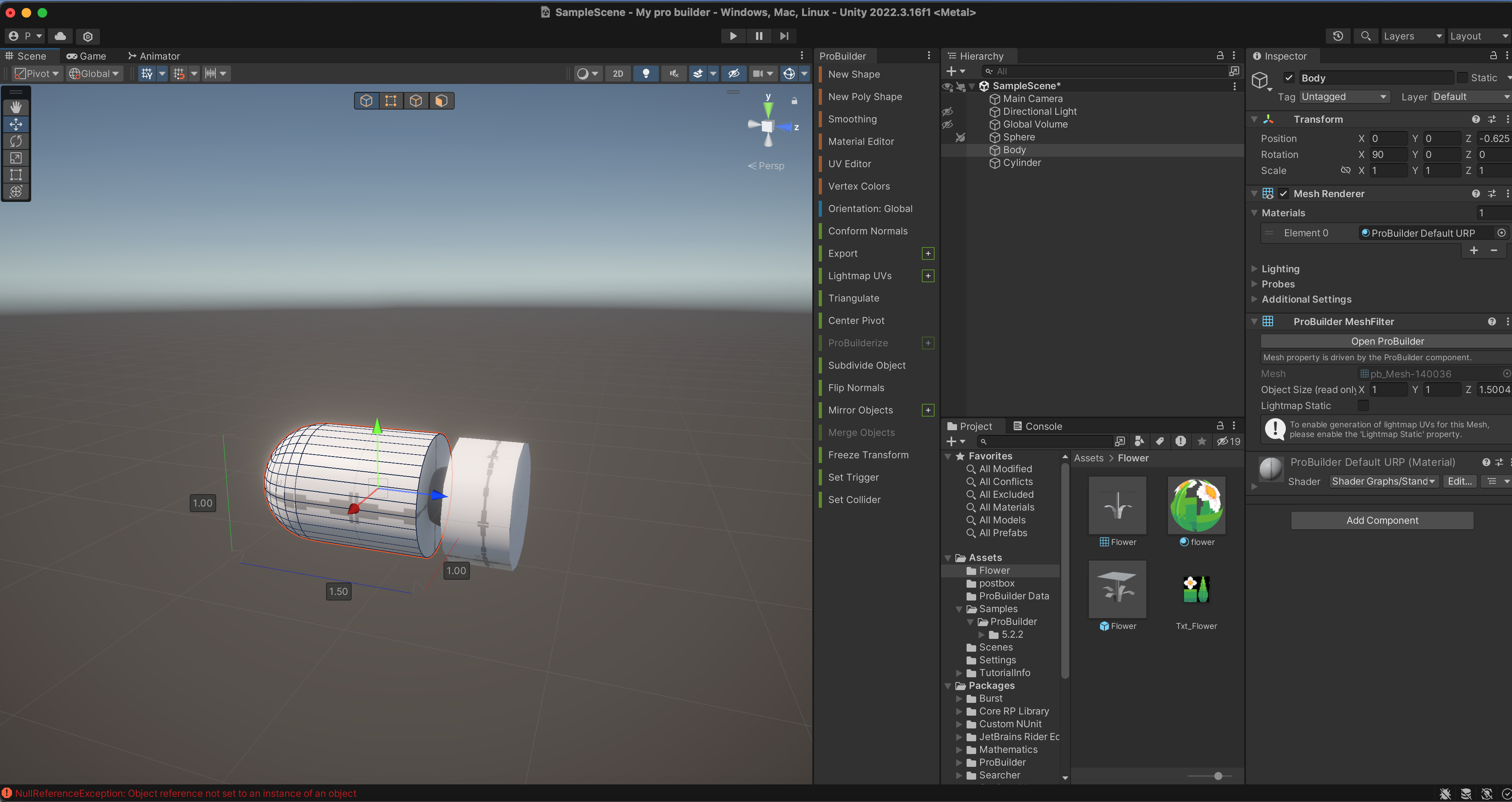This screenshot has width=1512, height=802.
Task: Switch to ProBuilder face selection mode
Action: pos(441,101)
